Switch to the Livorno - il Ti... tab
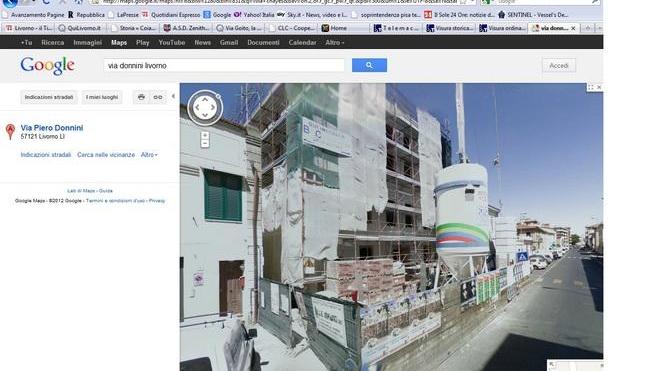This screenshot has height=371, width=660. [29, 28]
